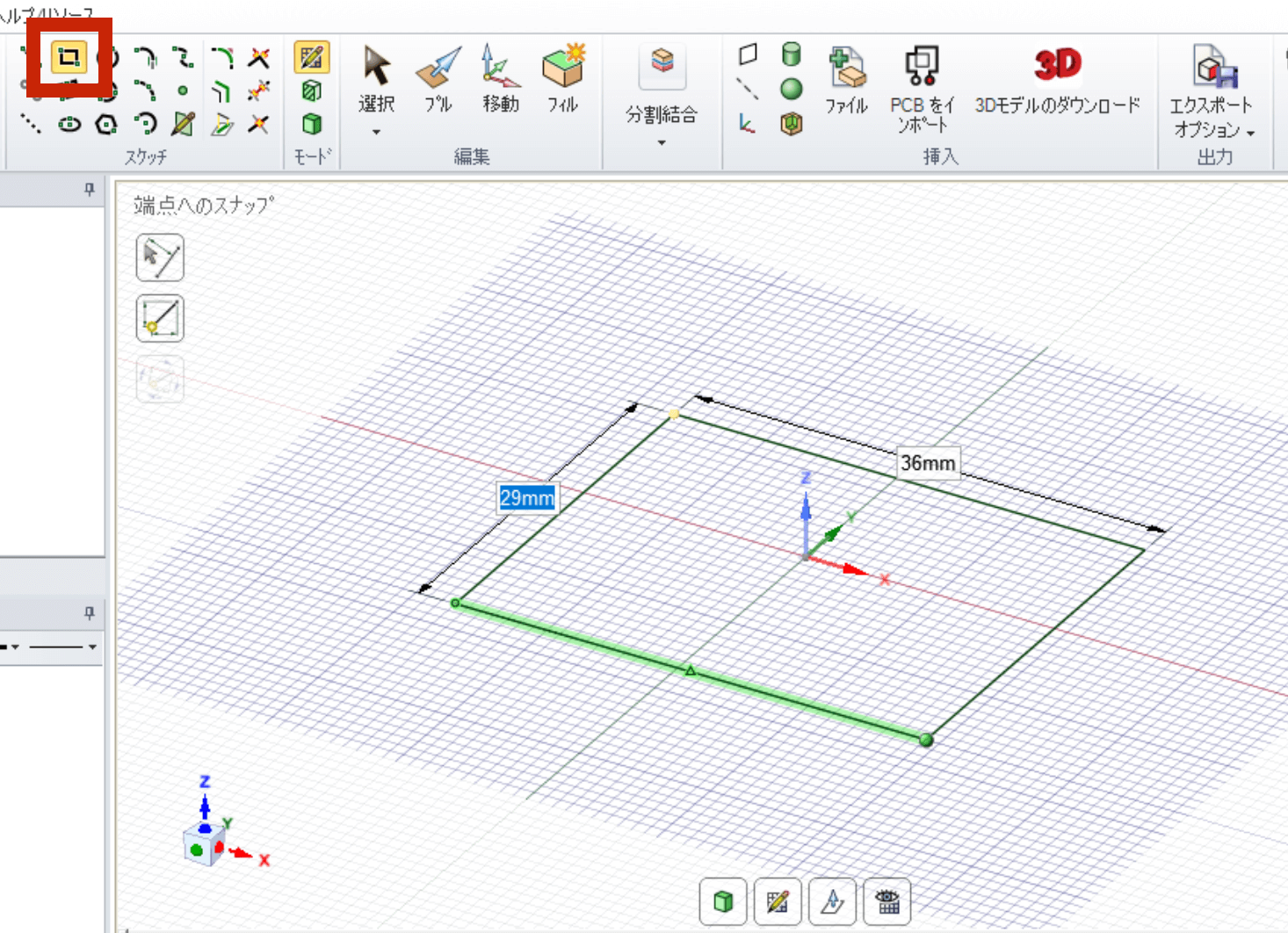Screen dimensions: 1288x933
Task: Select the Three-Point Arc tool
Action: coord(145,90)
